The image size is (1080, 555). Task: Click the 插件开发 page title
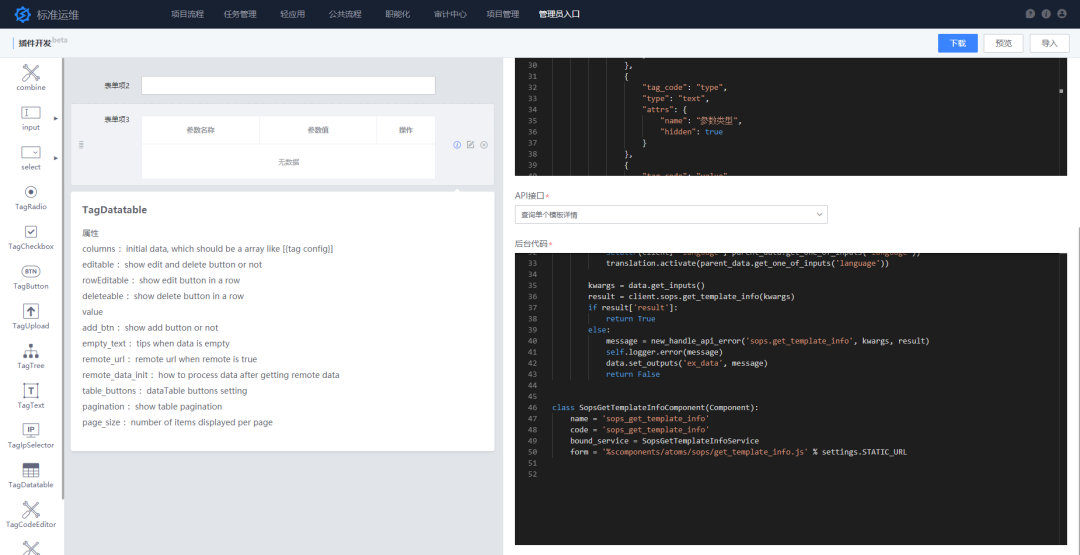[35, 43]
